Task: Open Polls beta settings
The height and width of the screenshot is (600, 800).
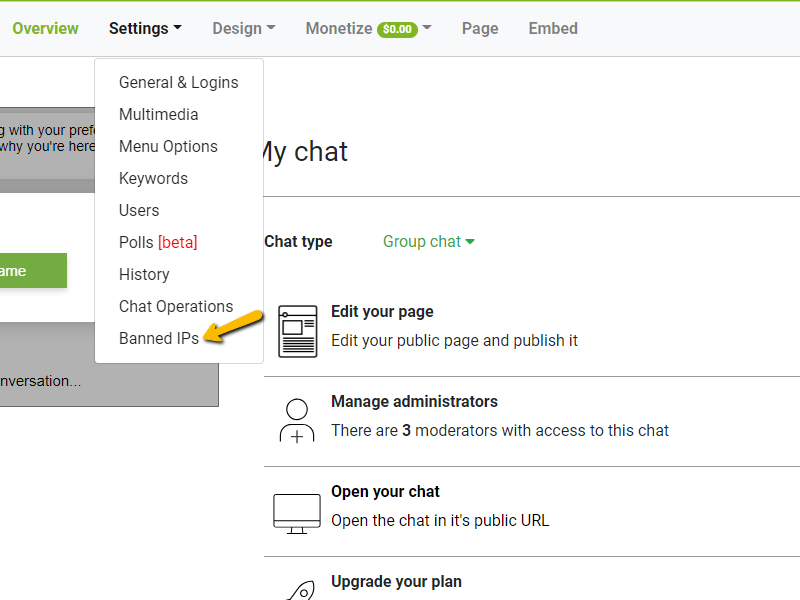Action: coord(158,242)
